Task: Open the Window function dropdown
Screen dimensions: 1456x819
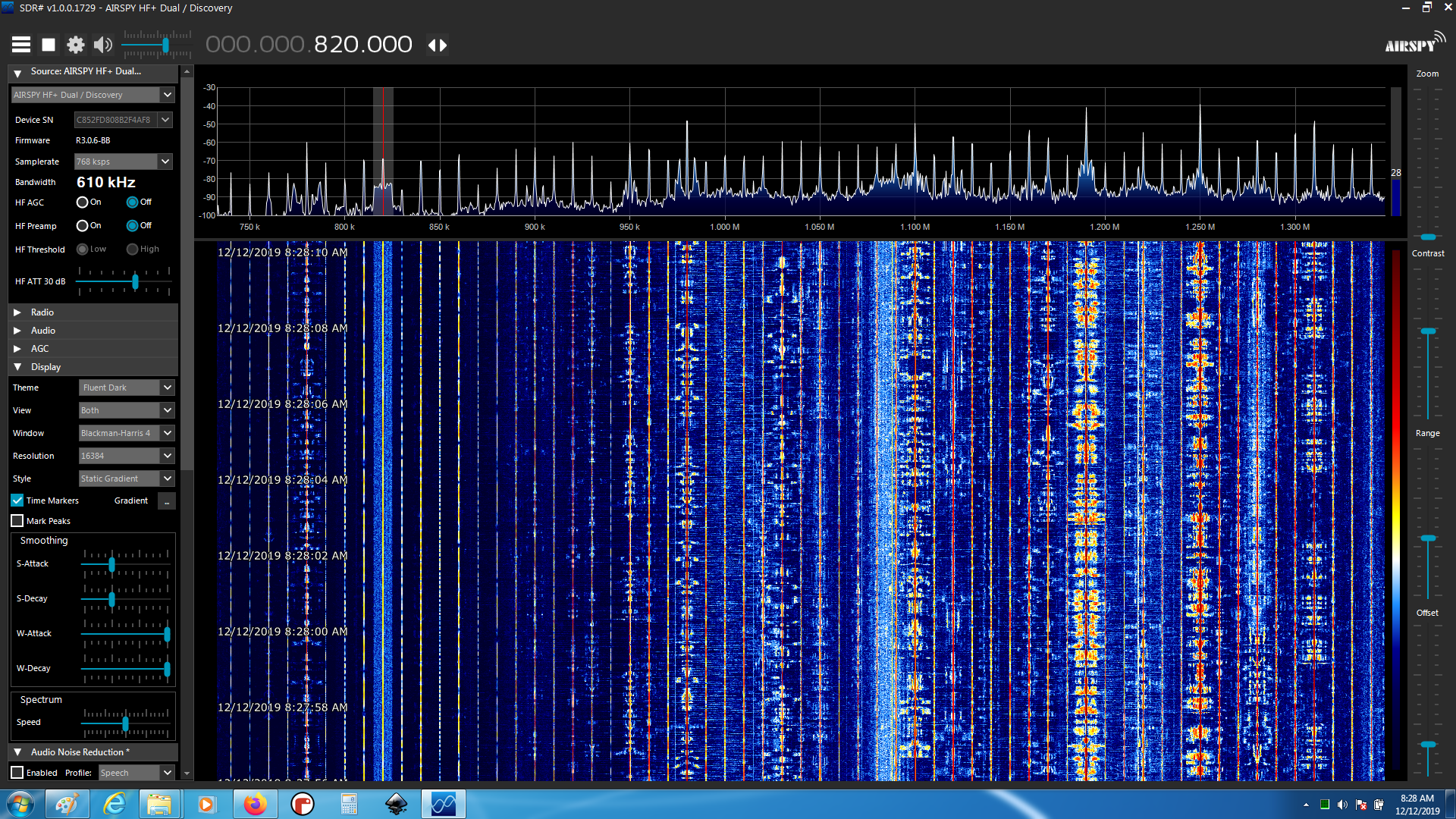Action: 168,433
